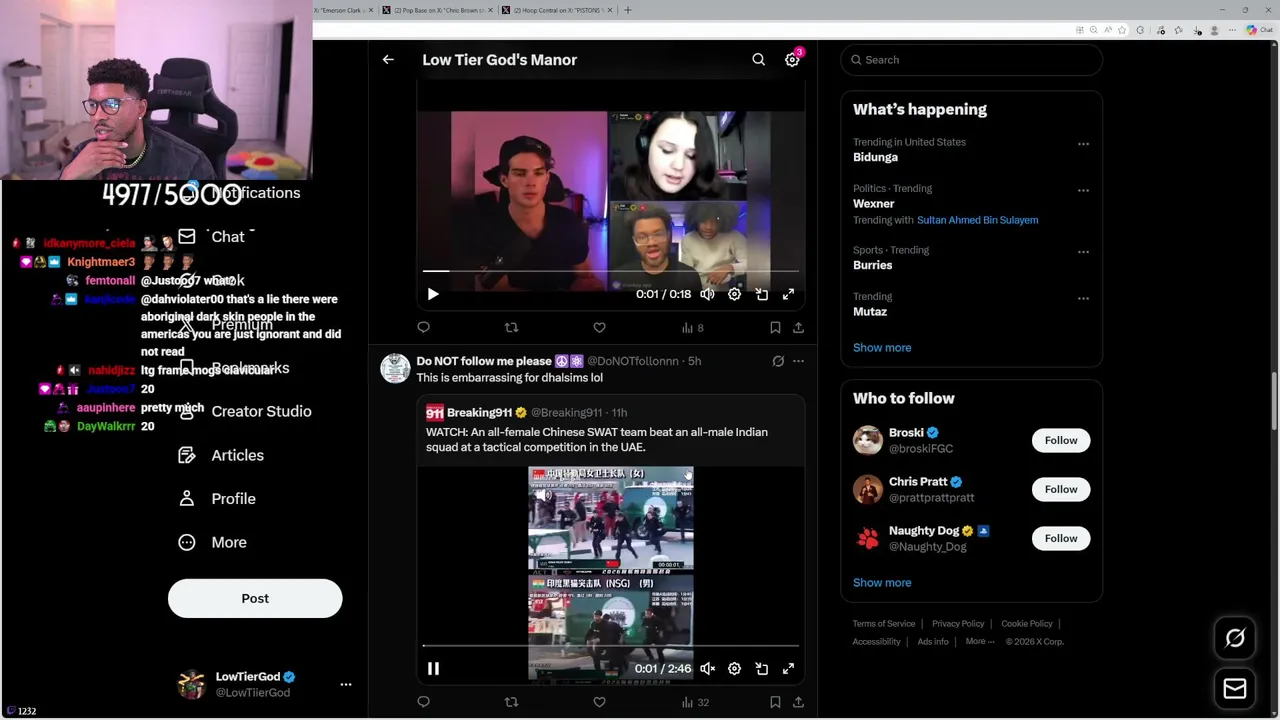Open the floating messages envelope button
The image size is (1280, 720).
1235,688
